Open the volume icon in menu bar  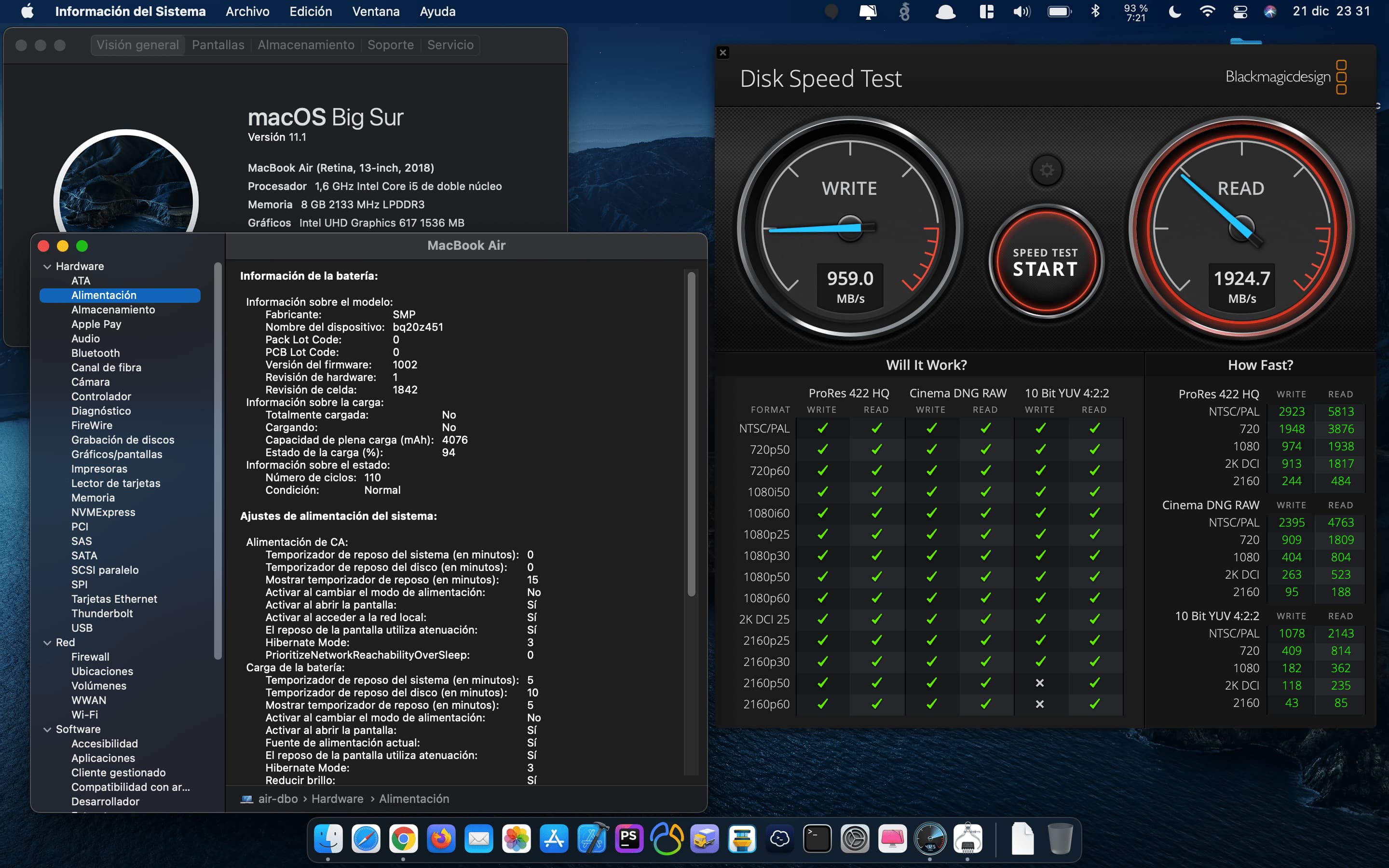1021,12
